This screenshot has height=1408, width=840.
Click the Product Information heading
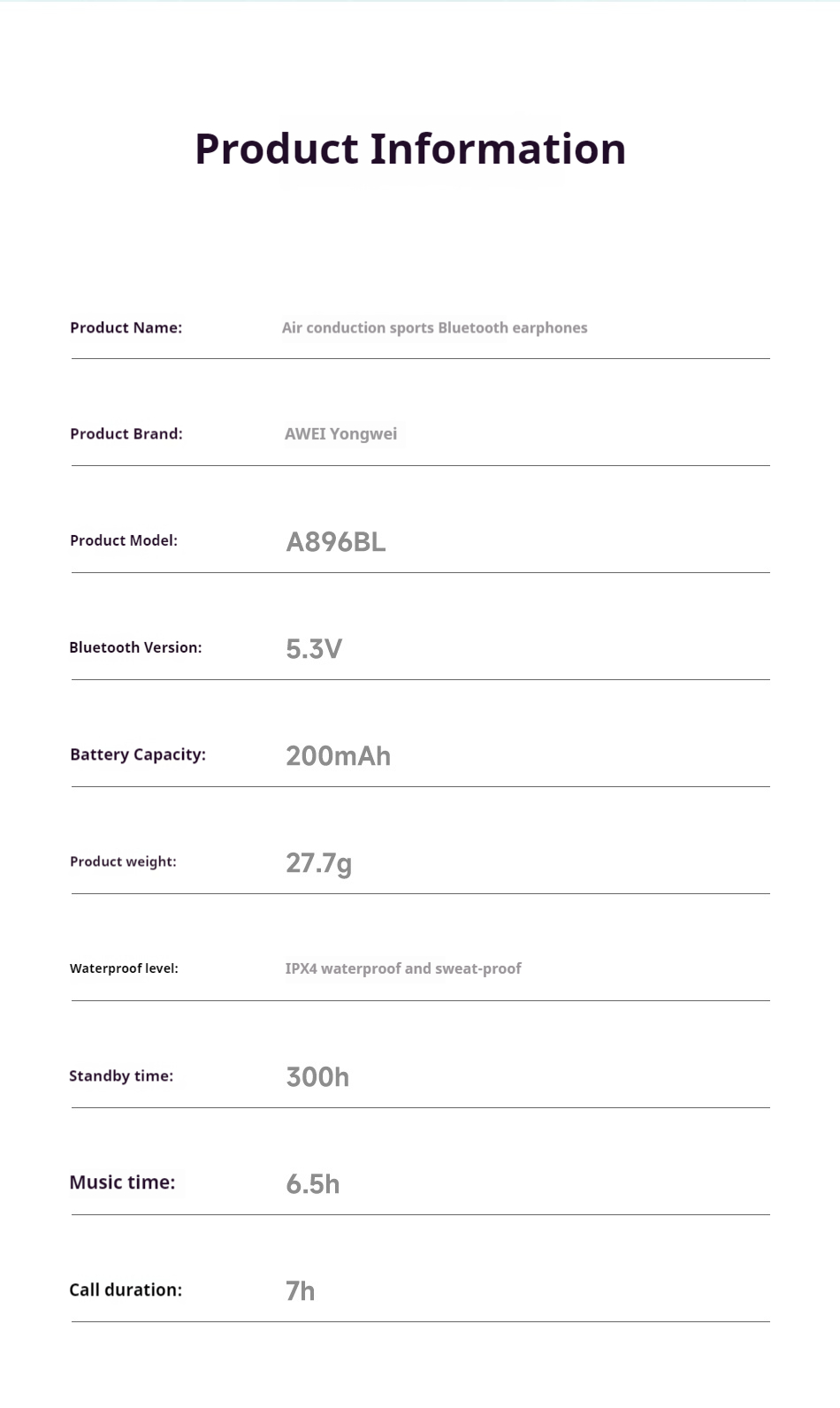[410, 149]
